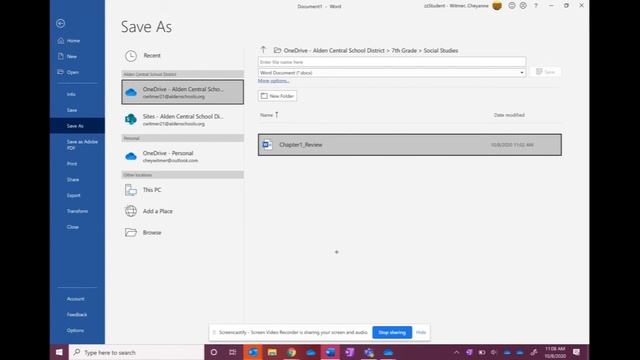Switch to Word on the taskbar
Viewport: 640px width, 360px height.
(x=330, y=352)
